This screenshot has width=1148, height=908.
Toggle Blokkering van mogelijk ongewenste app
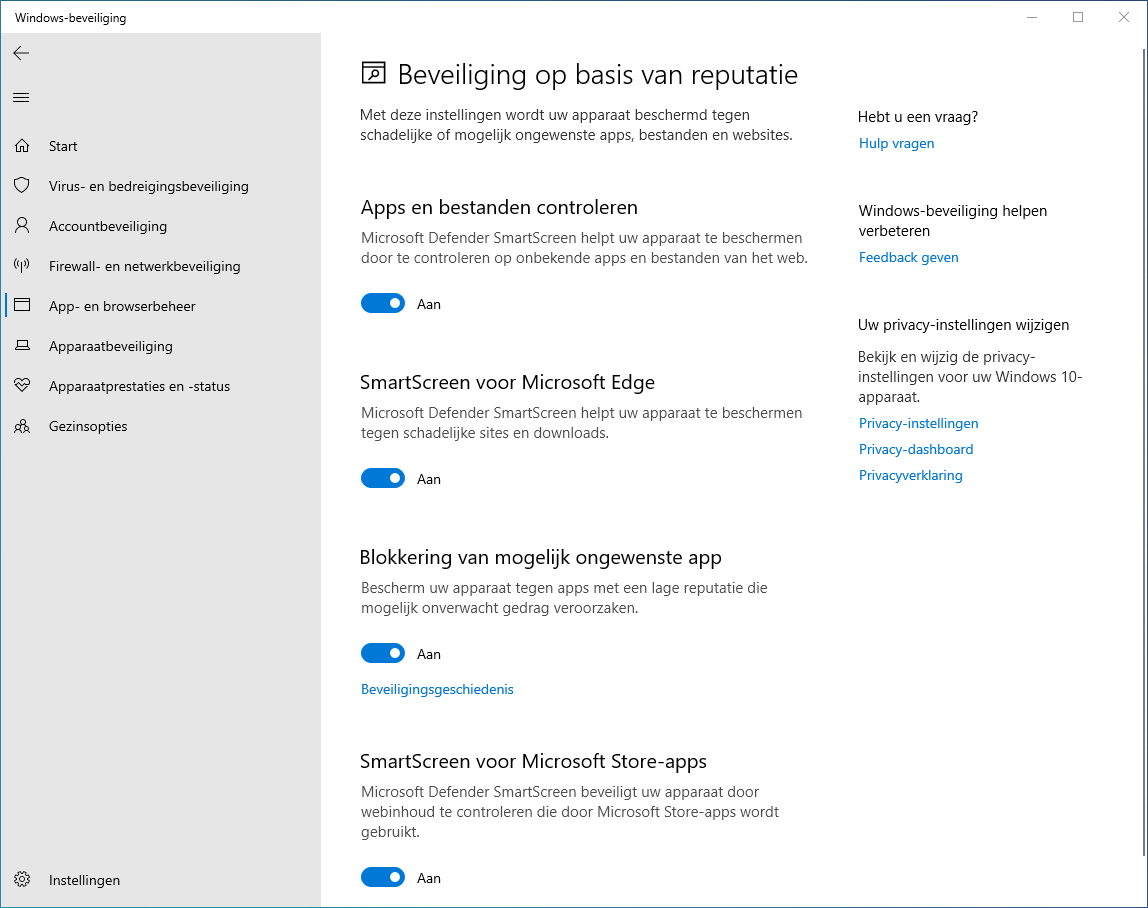(383, 654)
